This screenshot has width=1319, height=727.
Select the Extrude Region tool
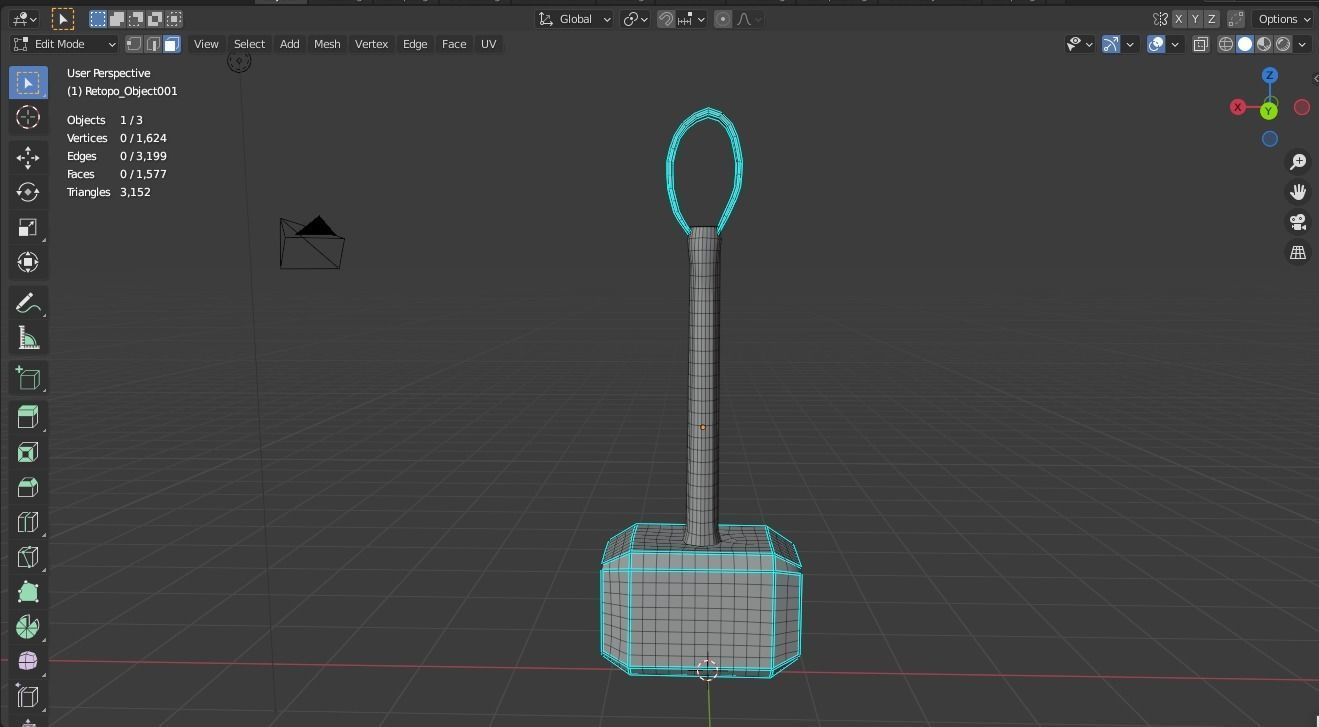pyautogui.click(x=28, y=417)
